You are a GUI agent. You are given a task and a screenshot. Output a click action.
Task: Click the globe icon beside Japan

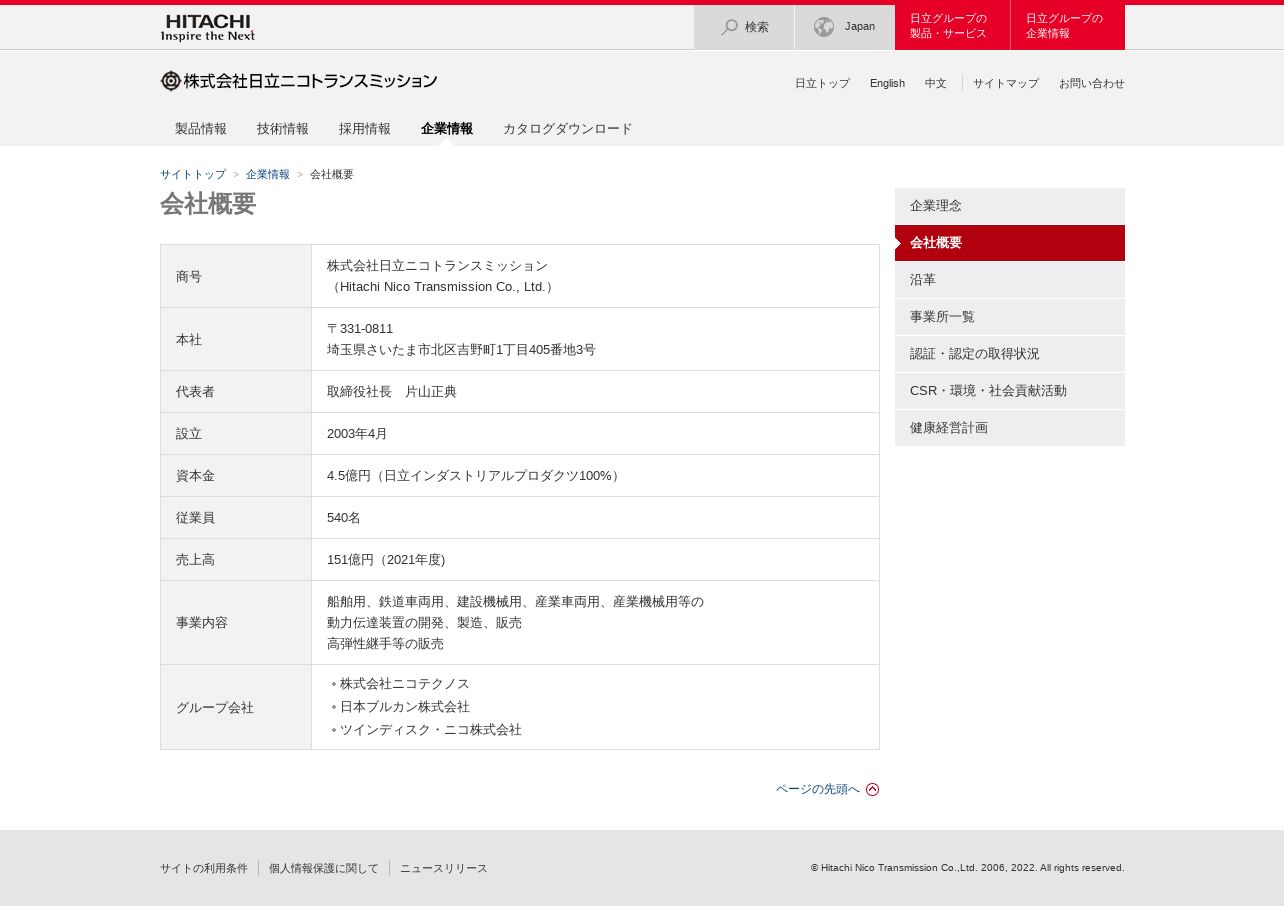[x=824, y=27]
